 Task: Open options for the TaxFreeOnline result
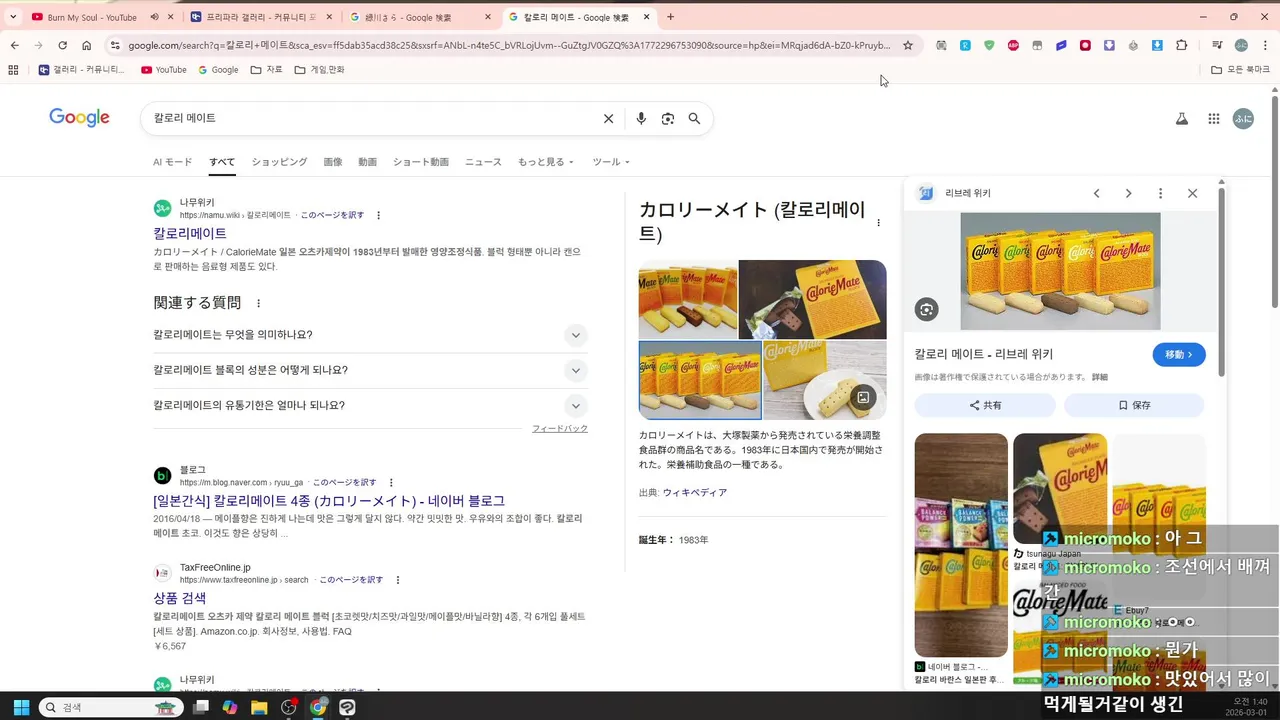click(x=397, y=580)
